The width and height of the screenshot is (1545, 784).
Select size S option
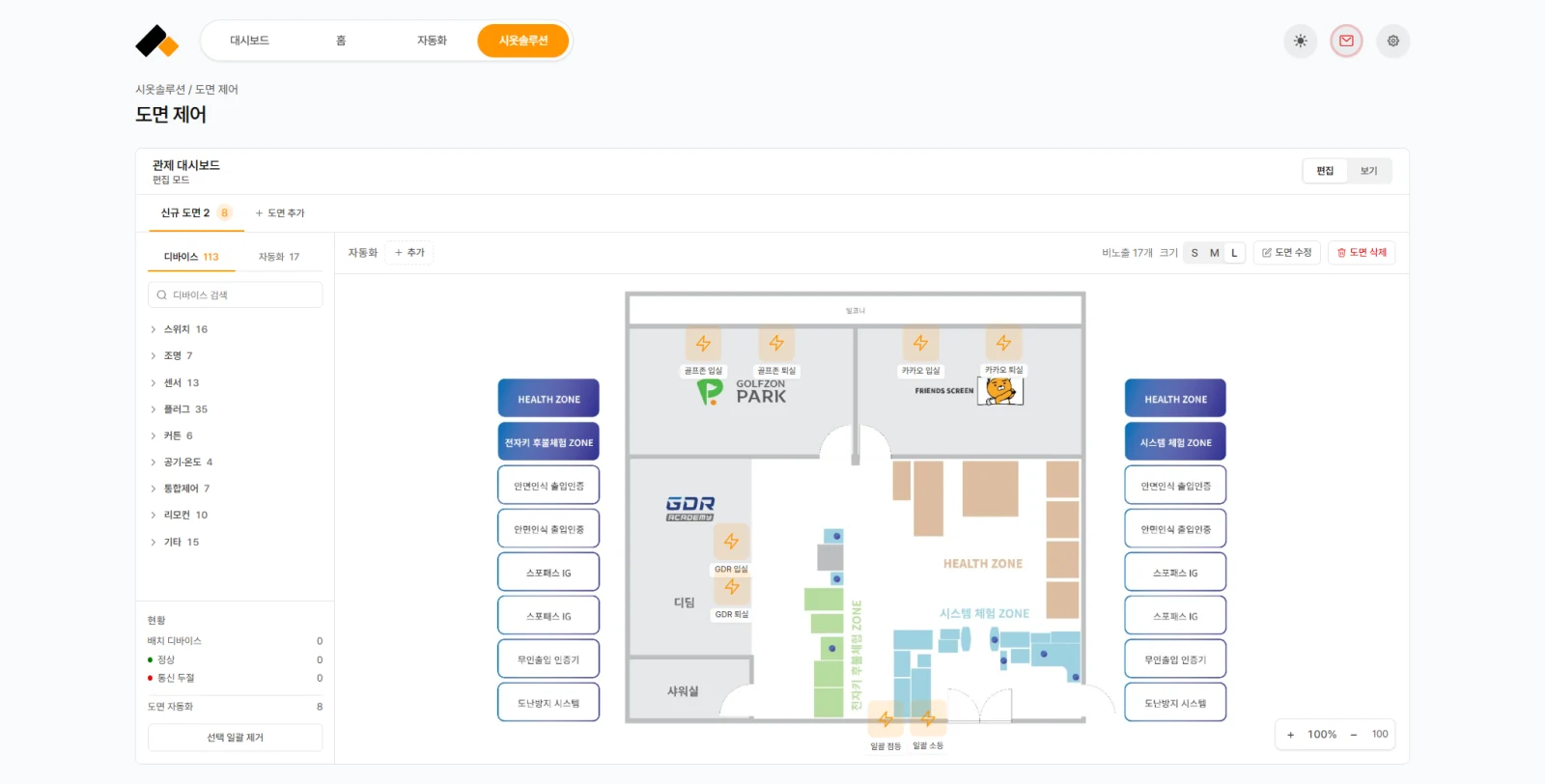click(1194, 253)
